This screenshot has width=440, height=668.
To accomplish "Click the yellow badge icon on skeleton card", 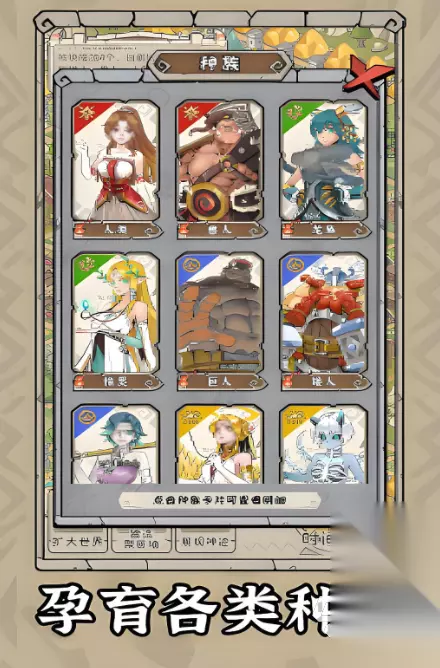I will (x=294, y=416).
